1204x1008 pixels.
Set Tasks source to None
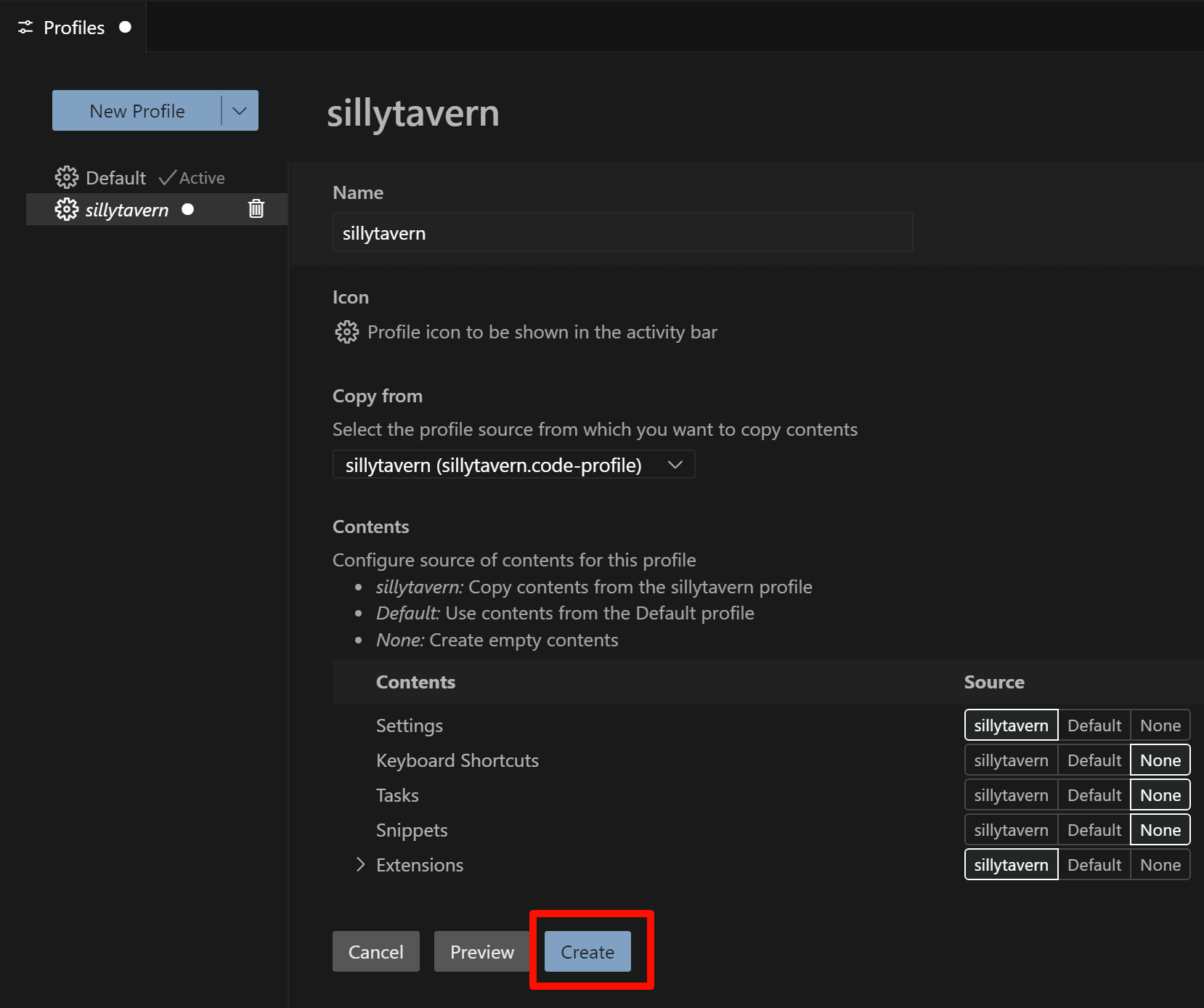[x=1160, y=794]
